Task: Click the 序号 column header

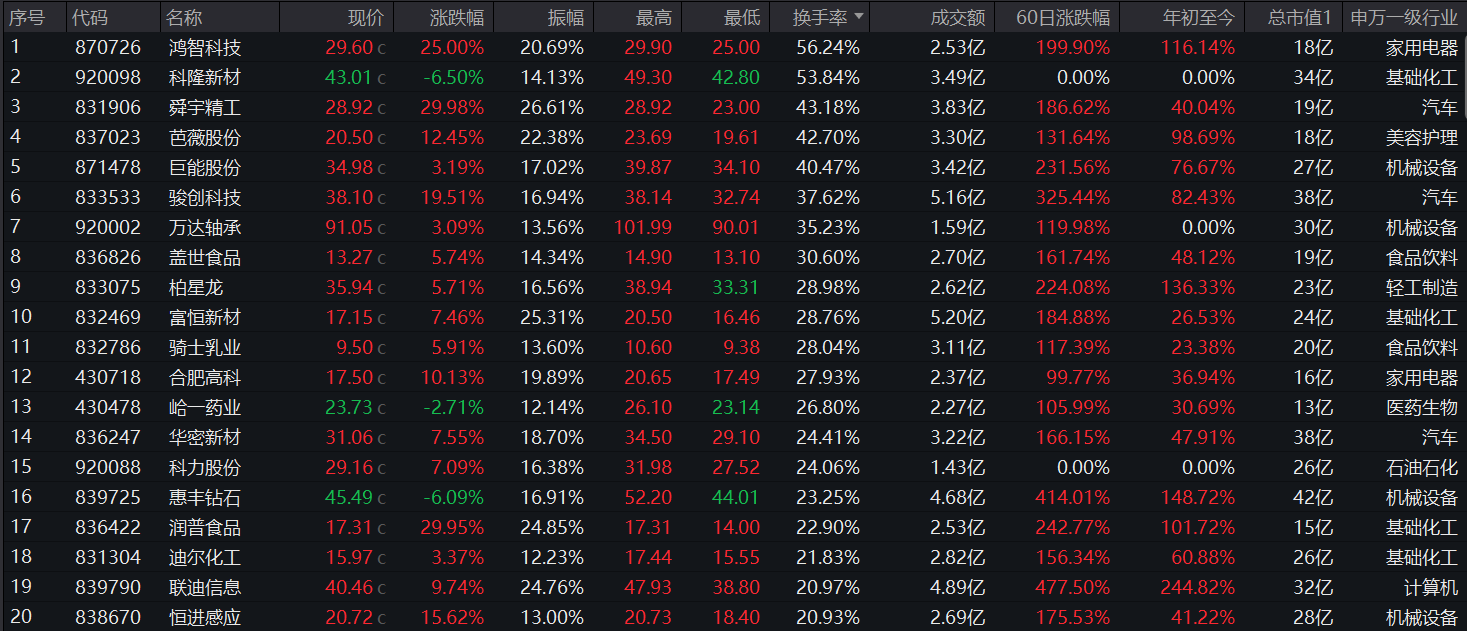Action: coord(27,17)
